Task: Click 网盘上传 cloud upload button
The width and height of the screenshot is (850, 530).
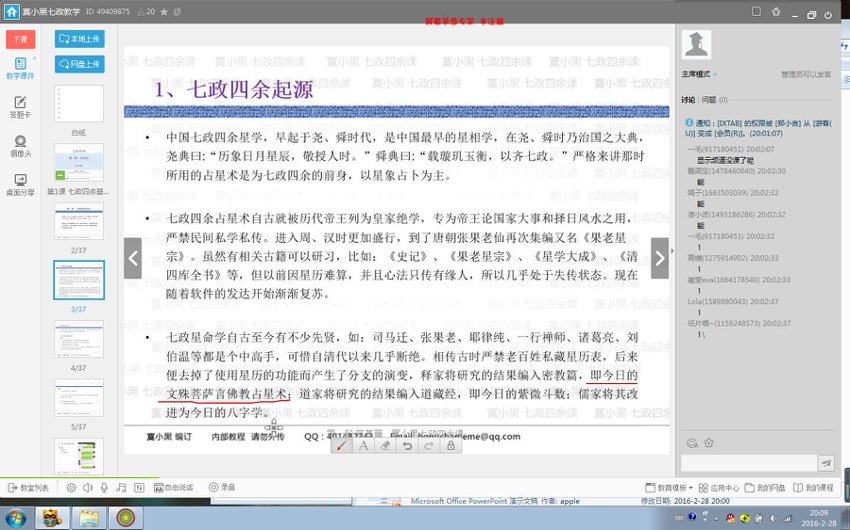Action: (x=79, y=64)
